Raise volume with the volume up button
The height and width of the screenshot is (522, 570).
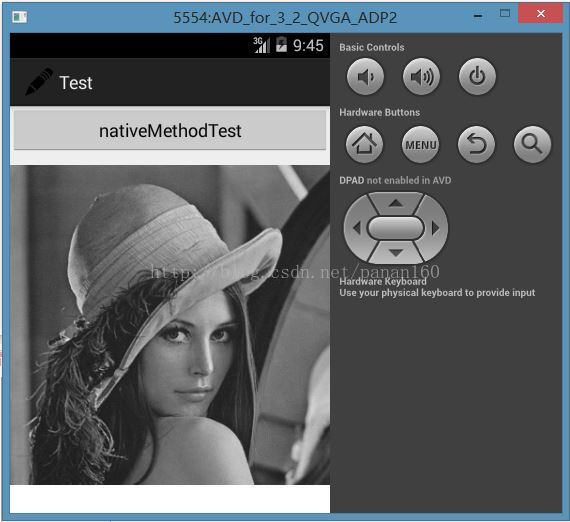421,77
